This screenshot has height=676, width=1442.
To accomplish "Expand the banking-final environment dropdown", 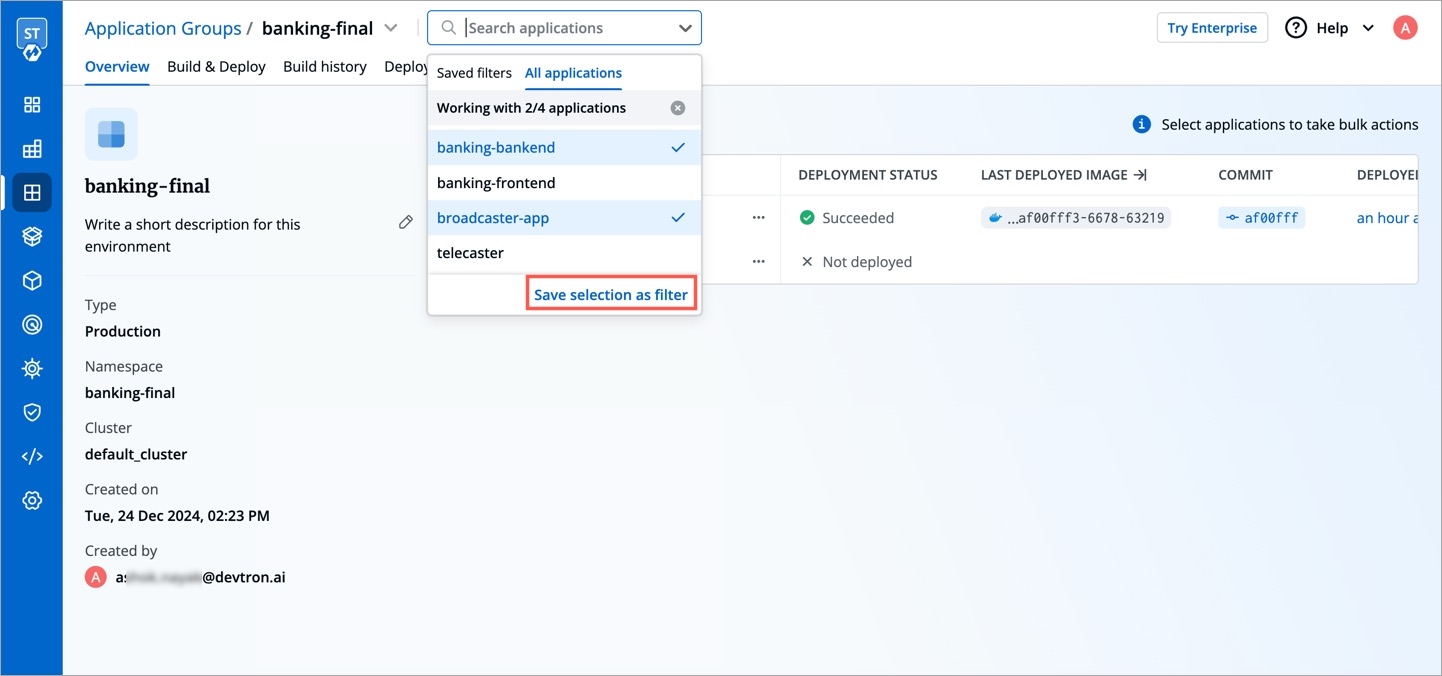I will point(391,28).
